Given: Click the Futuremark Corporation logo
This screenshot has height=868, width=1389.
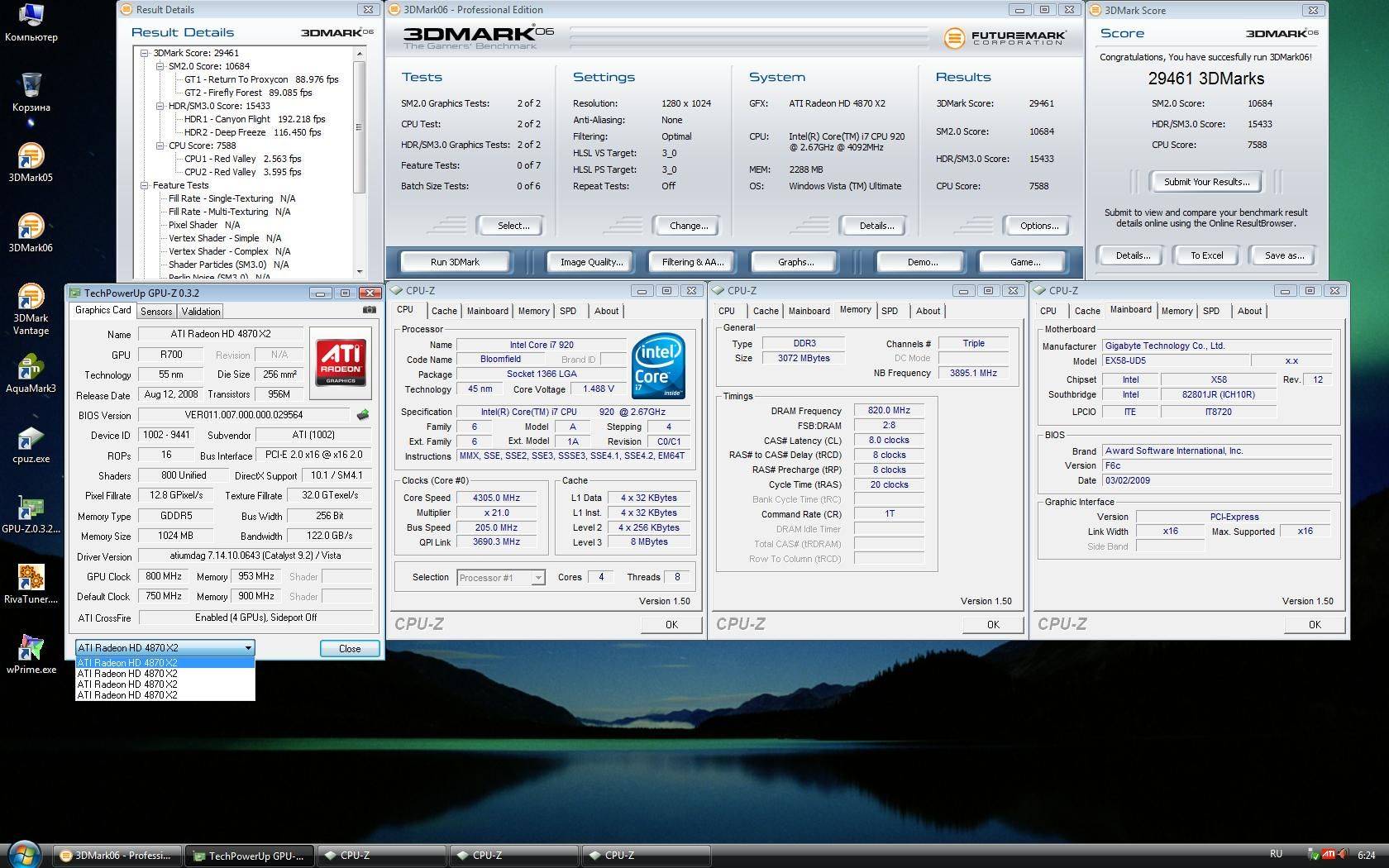Looking at the screenshot, I should (x=1005, y=37).
